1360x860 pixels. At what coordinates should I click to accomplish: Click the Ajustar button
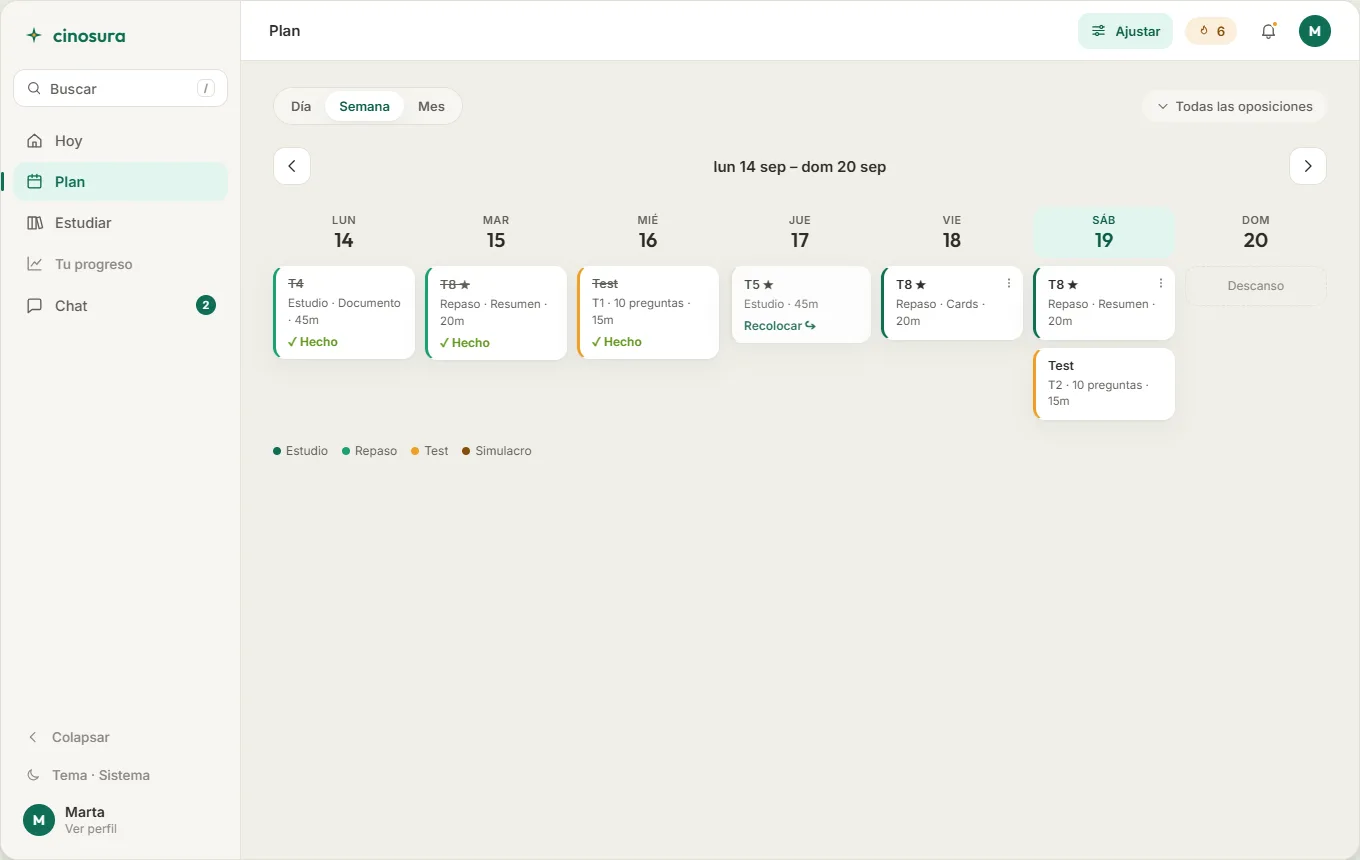point(1125,31)
